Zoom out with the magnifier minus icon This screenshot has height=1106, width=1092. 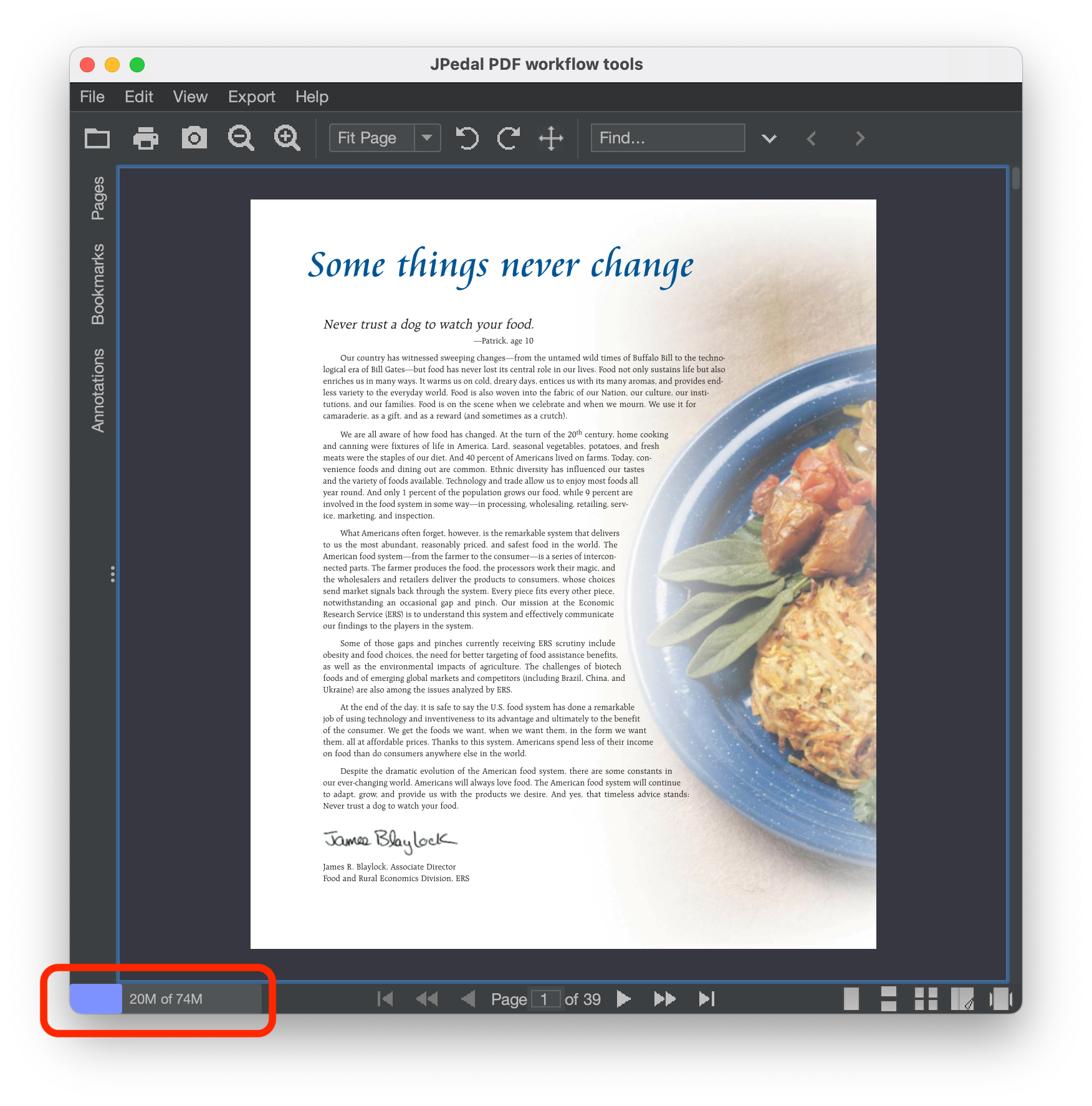(241, 138)
